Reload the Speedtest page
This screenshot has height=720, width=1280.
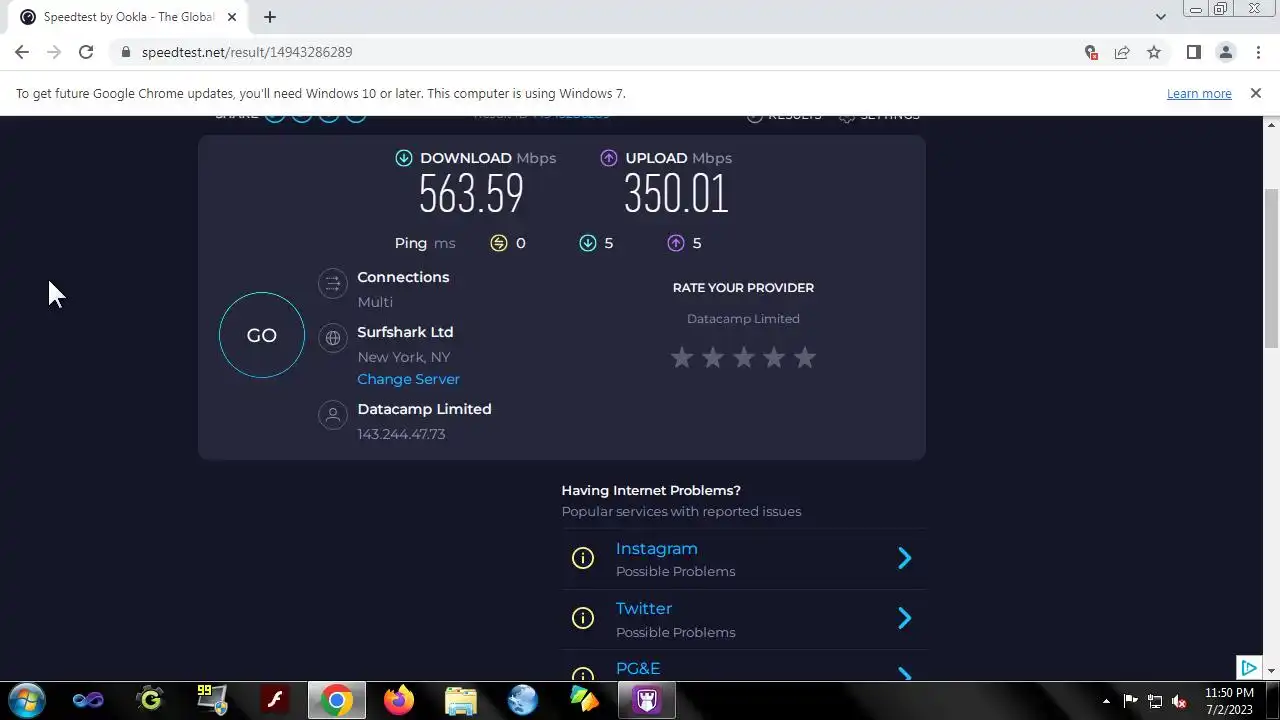(86, 52)
